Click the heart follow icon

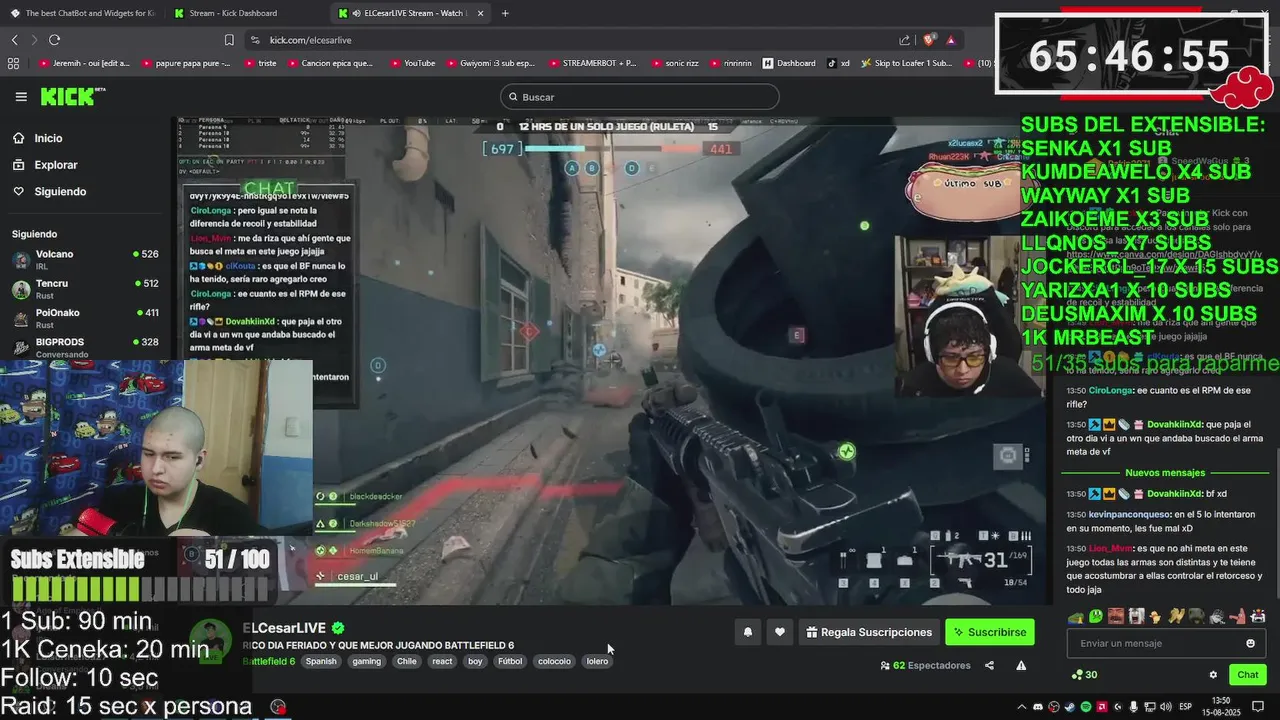pyautogui.click(x=780, y=632)
